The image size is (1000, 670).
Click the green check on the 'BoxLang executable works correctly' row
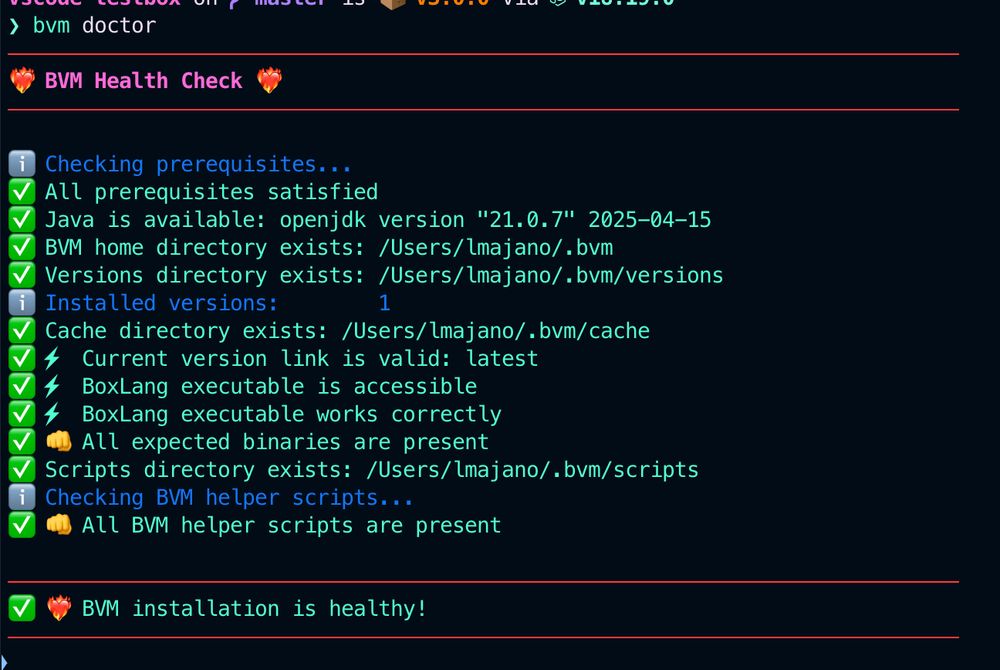pyautogui.click(x=22, y=414)
